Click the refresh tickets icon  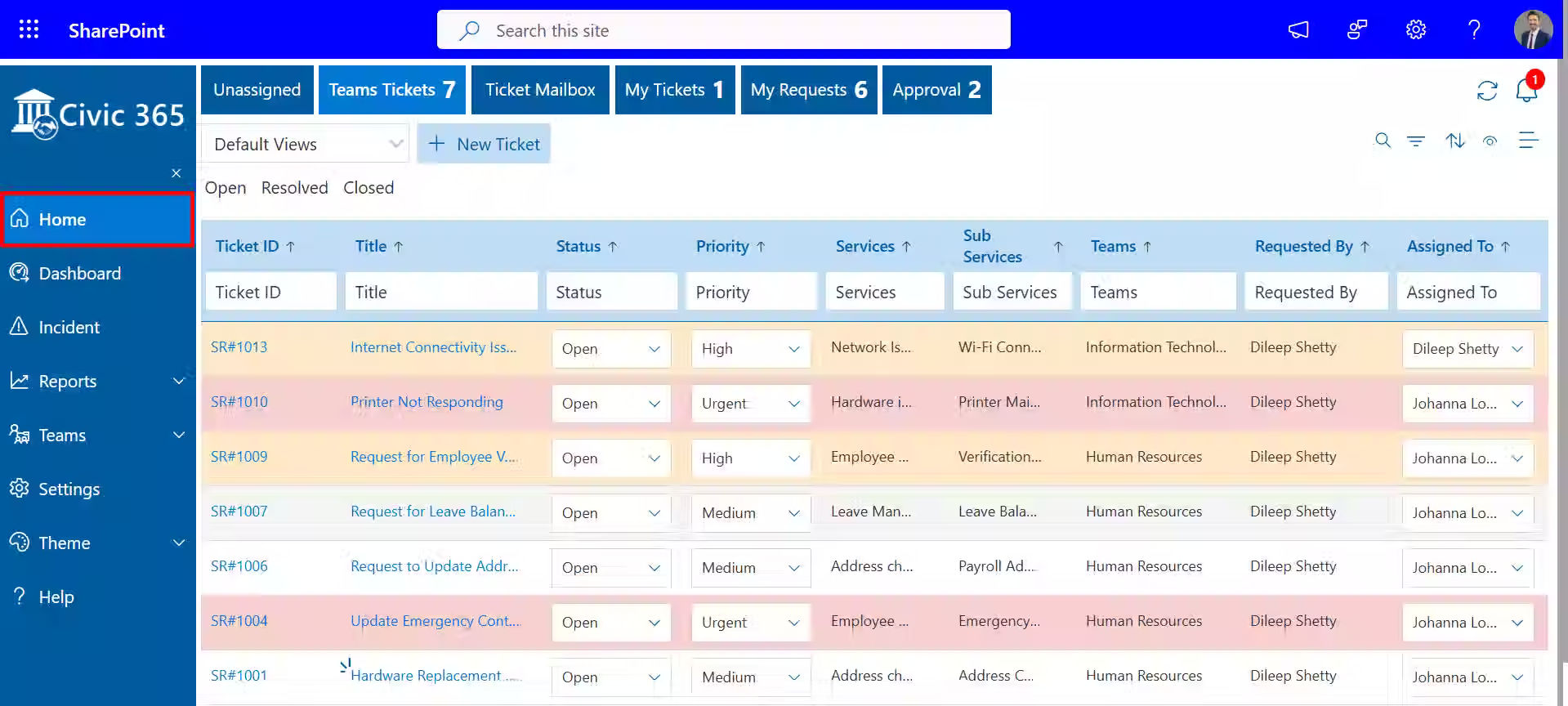[x=1486, y=91]
